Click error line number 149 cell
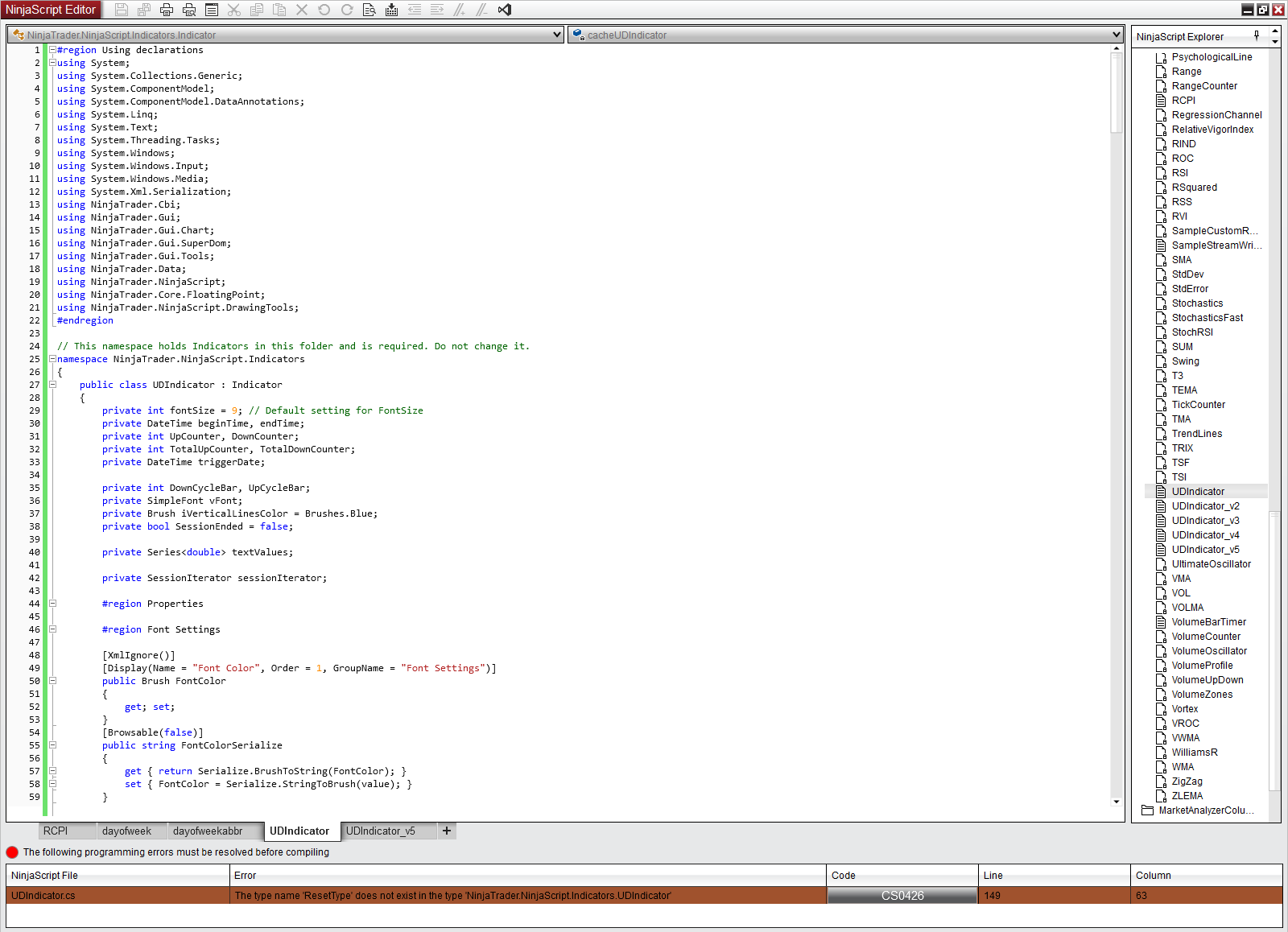Image resolution: width=1288 pixels, height=932 pixels. tap(1055, 896)
